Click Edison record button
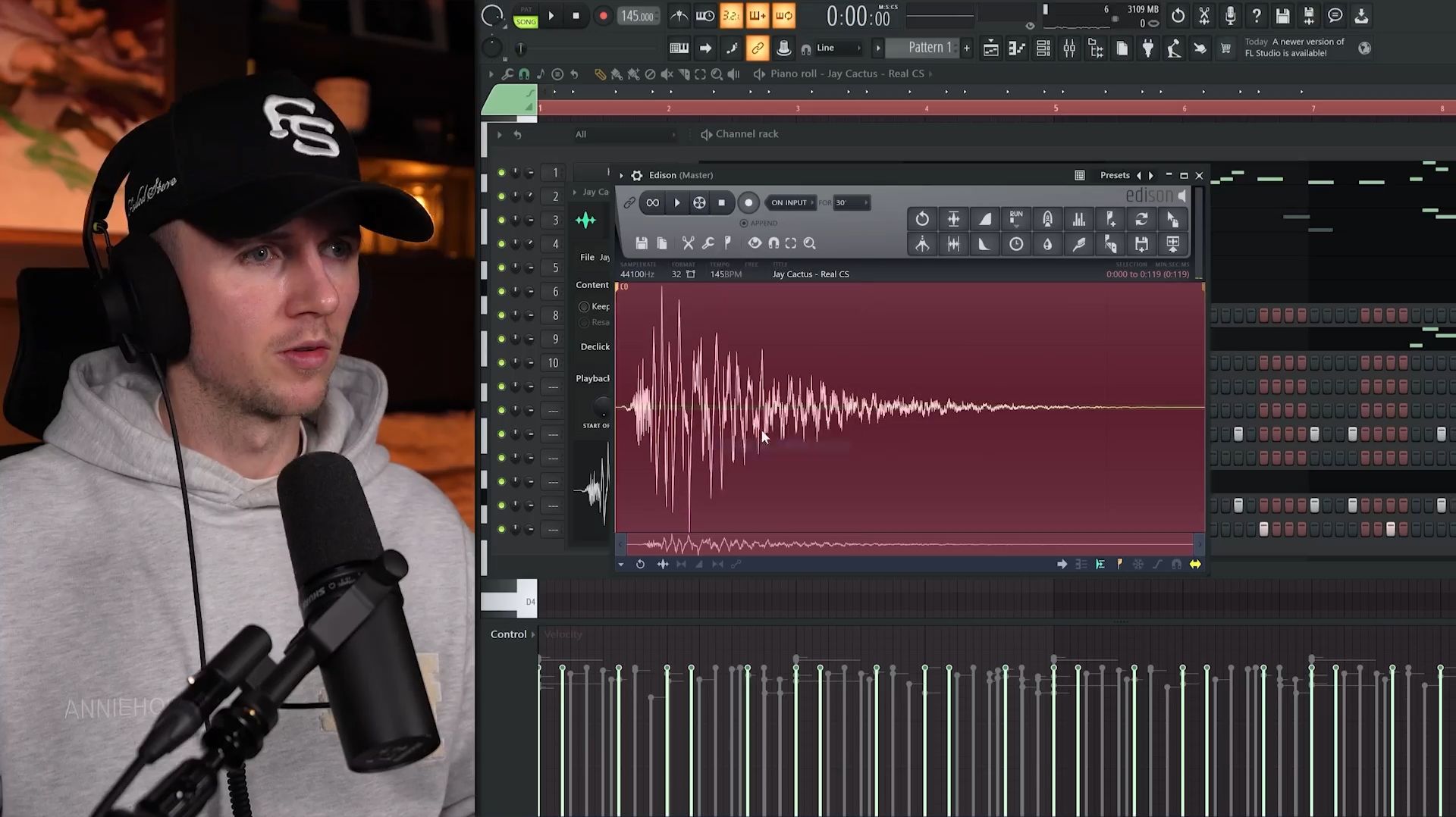 (x=748, y=202)
